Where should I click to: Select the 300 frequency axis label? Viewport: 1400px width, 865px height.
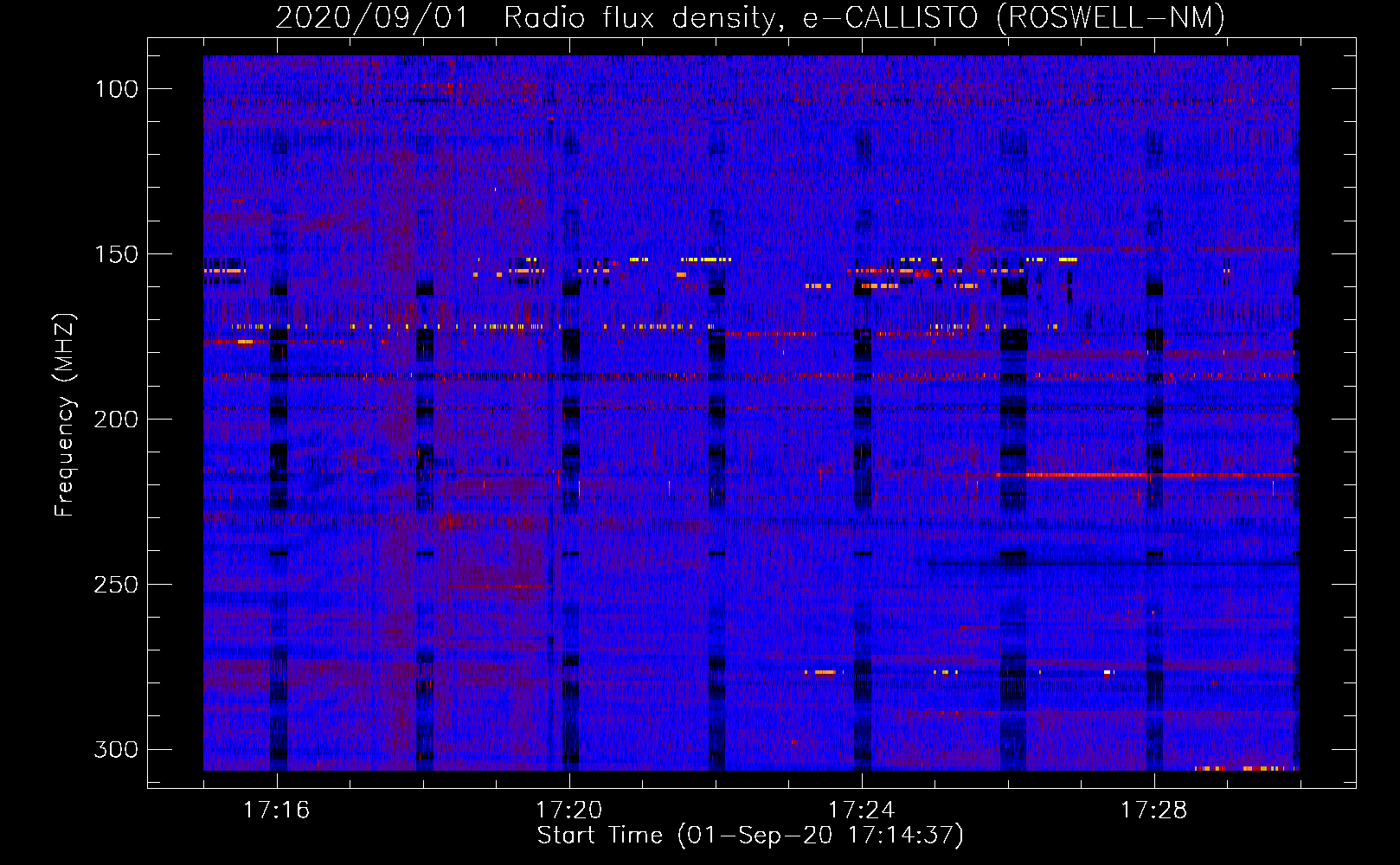pos(116,749)
